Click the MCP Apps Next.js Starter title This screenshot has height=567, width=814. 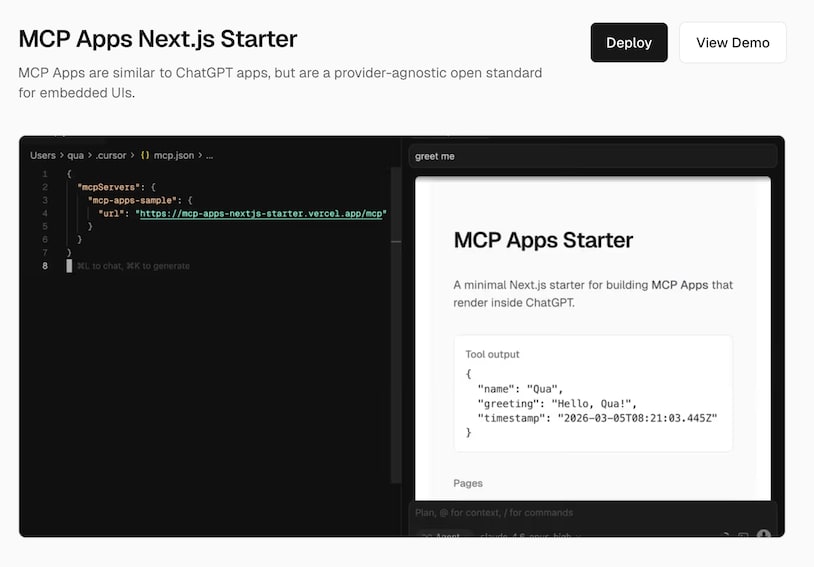(x=158, y=39)
